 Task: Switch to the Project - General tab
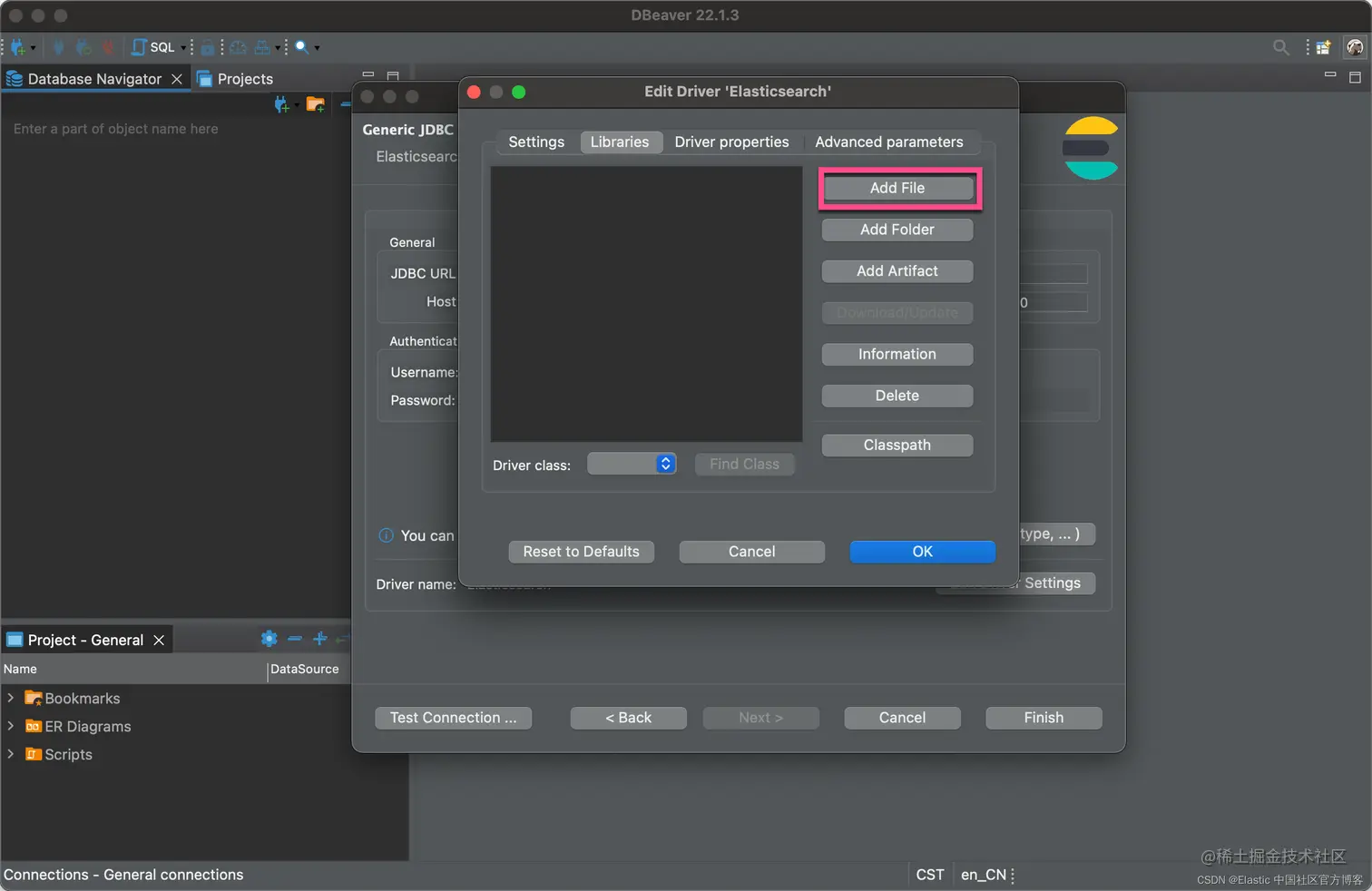(x=85, y=640)
